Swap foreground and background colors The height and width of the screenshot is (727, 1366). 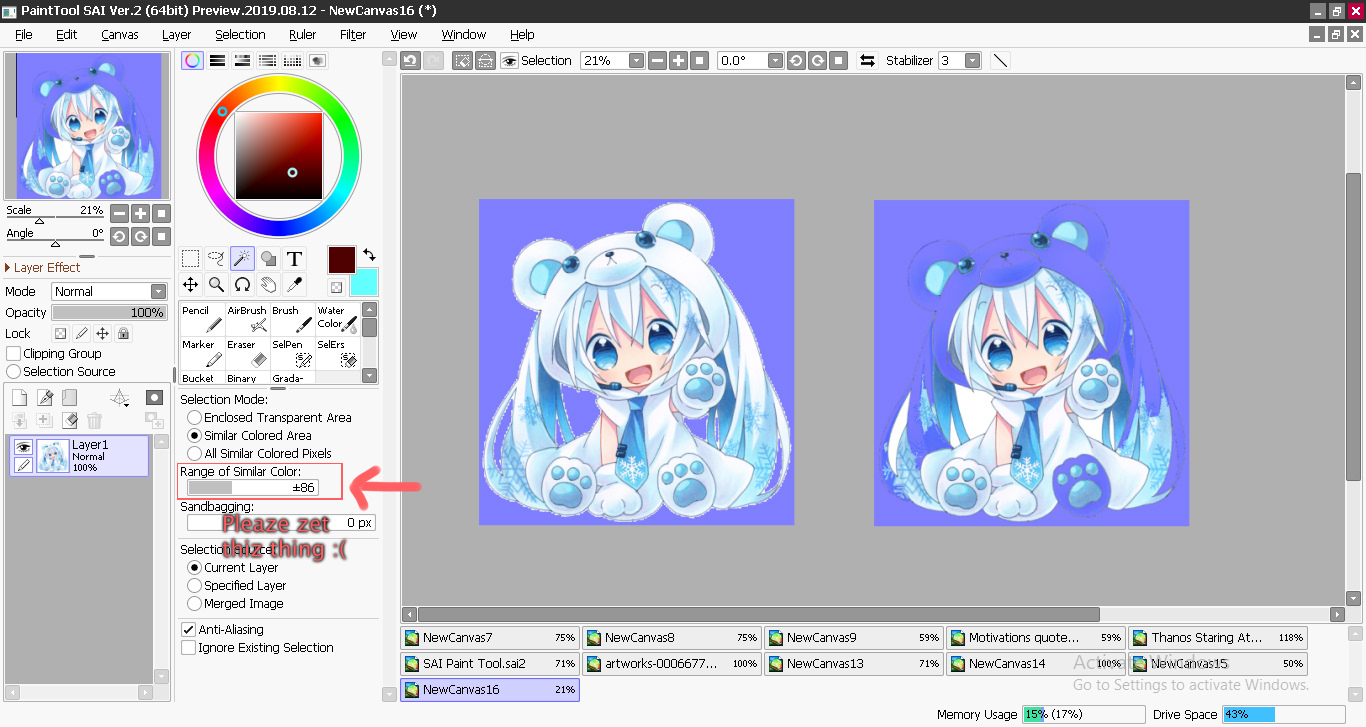[x=369, y=255]
